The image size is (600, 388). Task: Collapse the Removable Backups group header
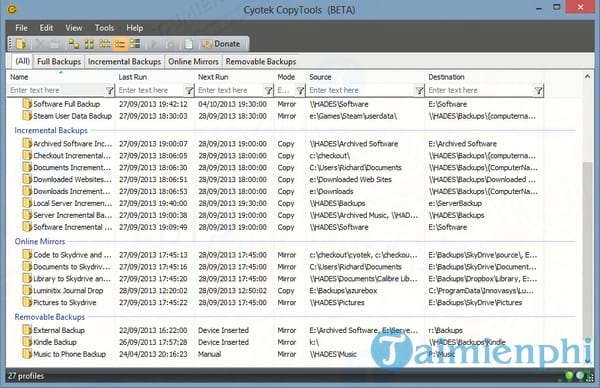[x=50, y=317]
